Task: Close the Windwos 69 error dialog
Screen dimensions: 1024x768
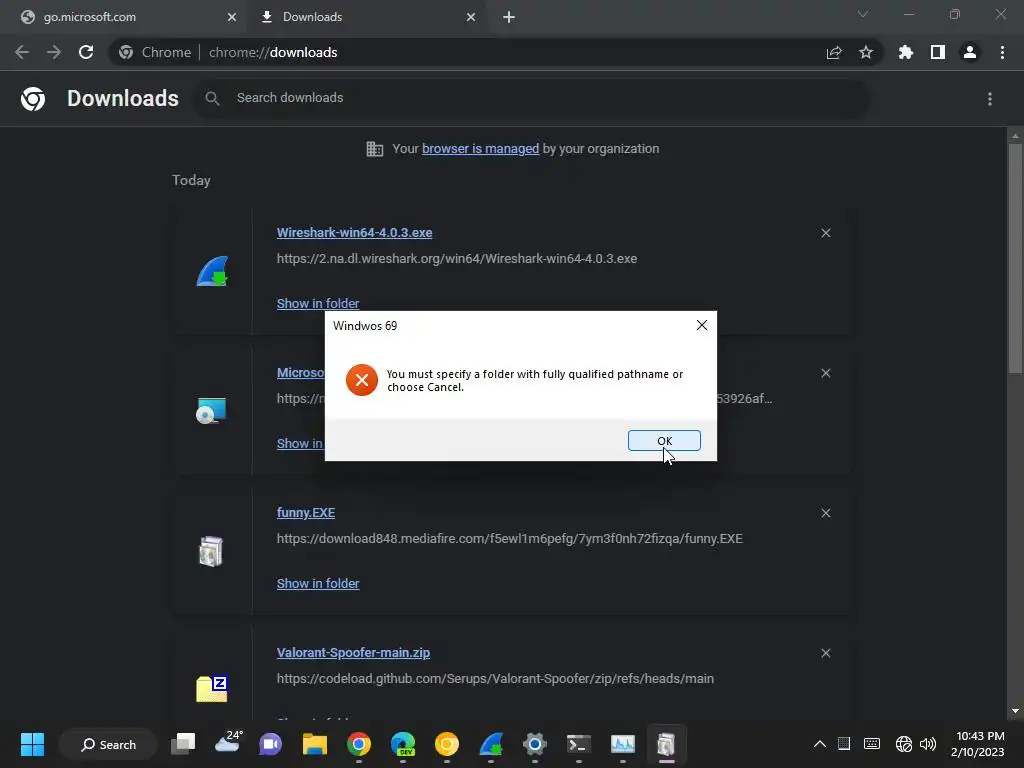Action: [701, 325]
